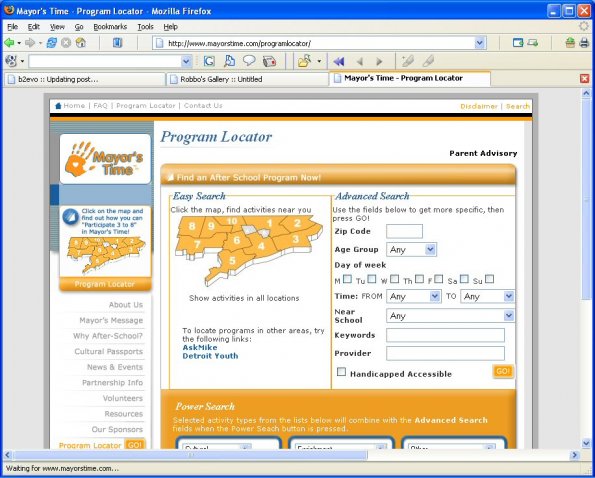Click the speech bubble toolbar icon
This screenshot has height=478, width=595.
coord(249,60)
